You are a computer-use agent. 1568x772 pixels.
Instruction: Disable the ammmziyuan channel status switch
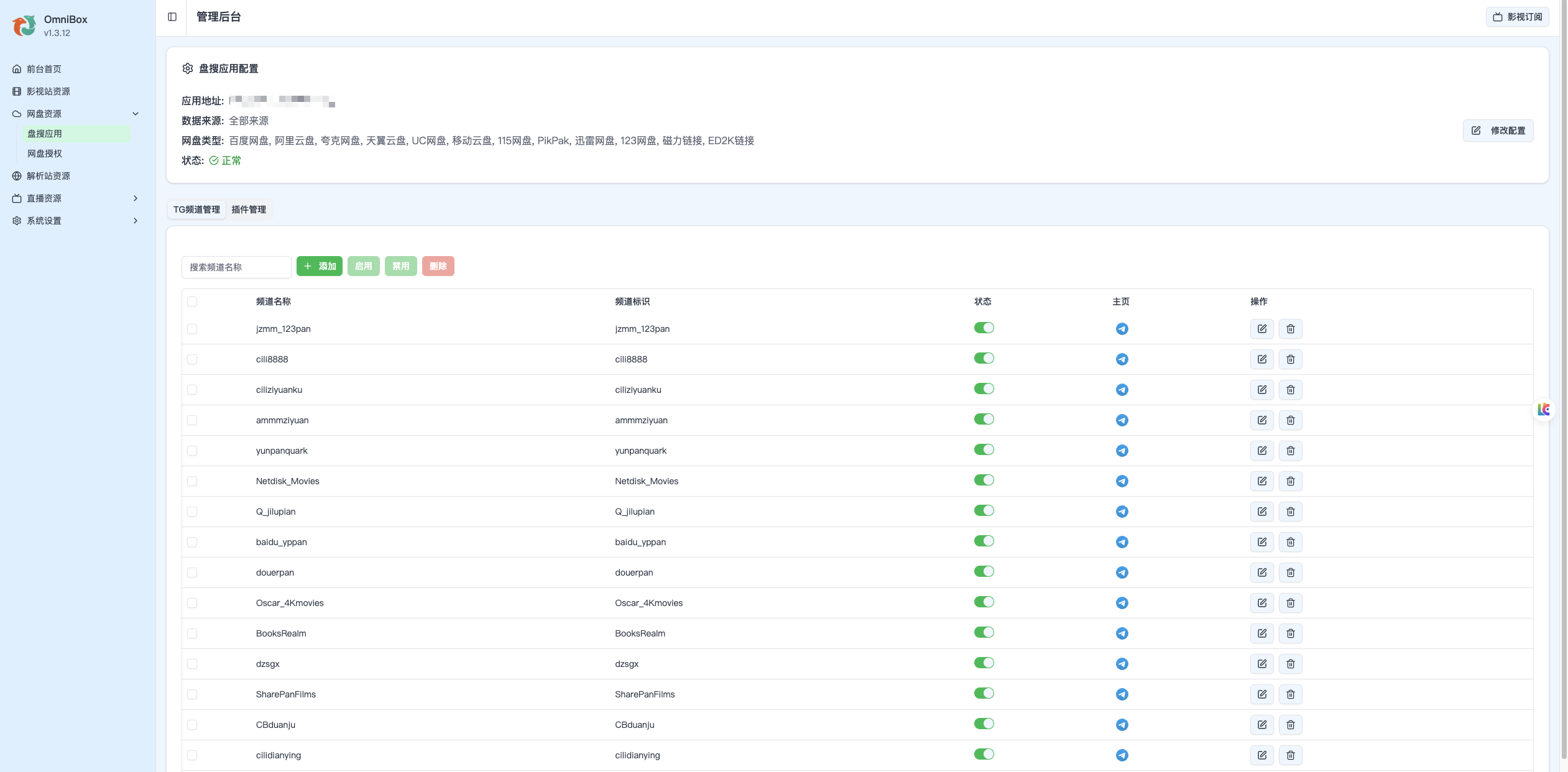click(984, 420)
